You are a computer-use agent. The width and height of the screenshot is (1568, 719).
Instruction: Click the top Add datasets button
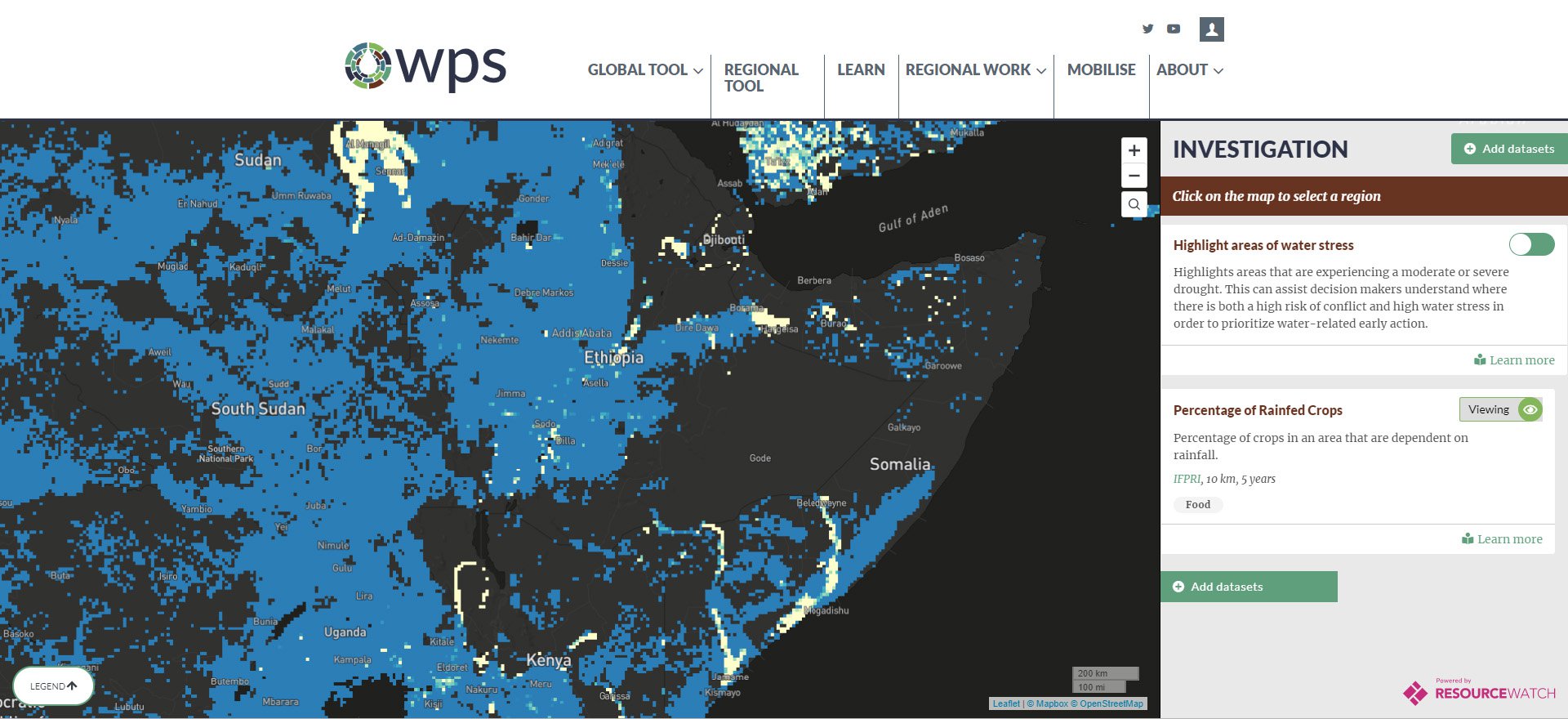(x=1509, y=149)
